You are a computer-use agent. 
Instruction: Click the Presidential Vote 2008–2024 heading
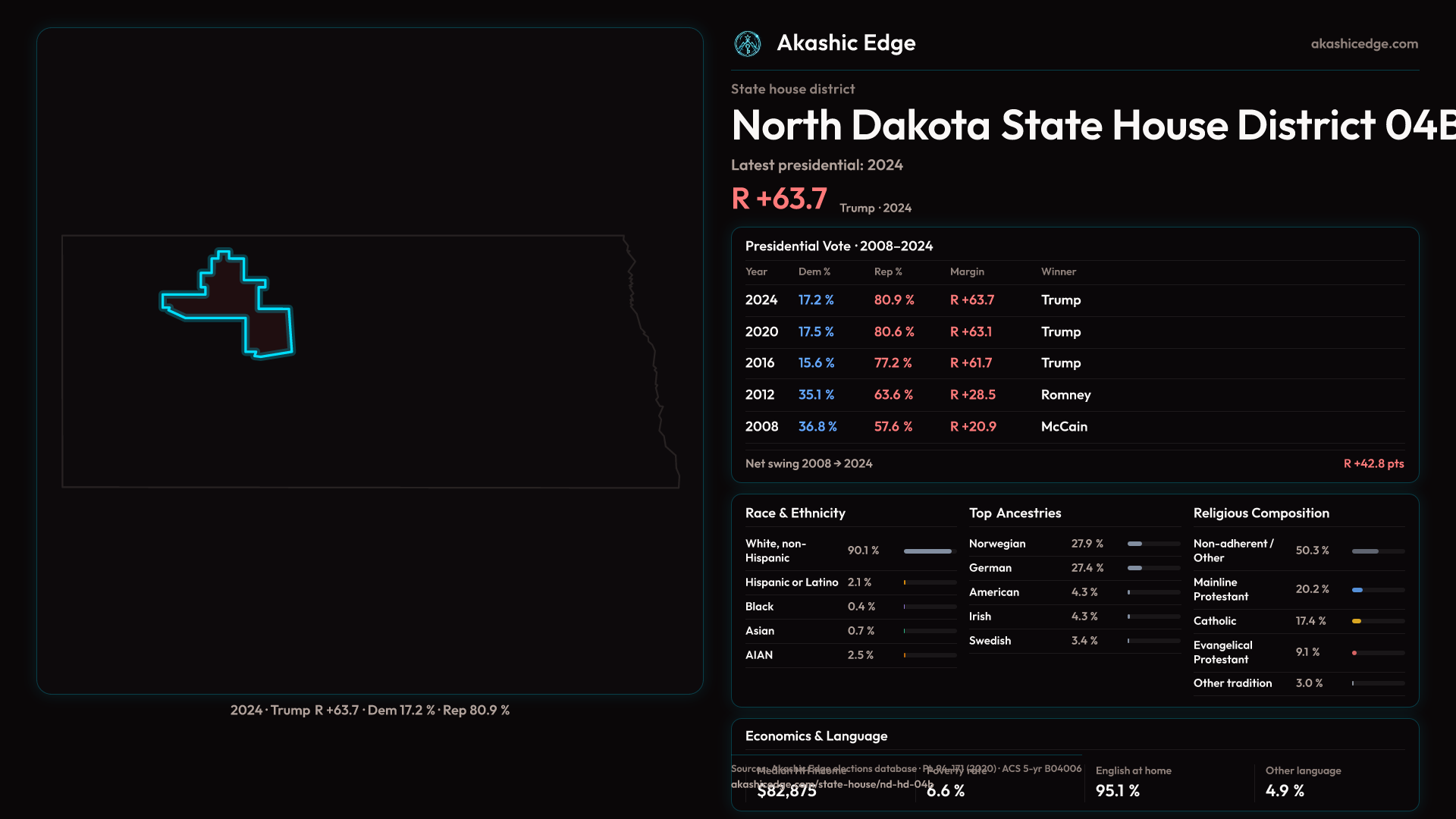(x=839, y=246)
